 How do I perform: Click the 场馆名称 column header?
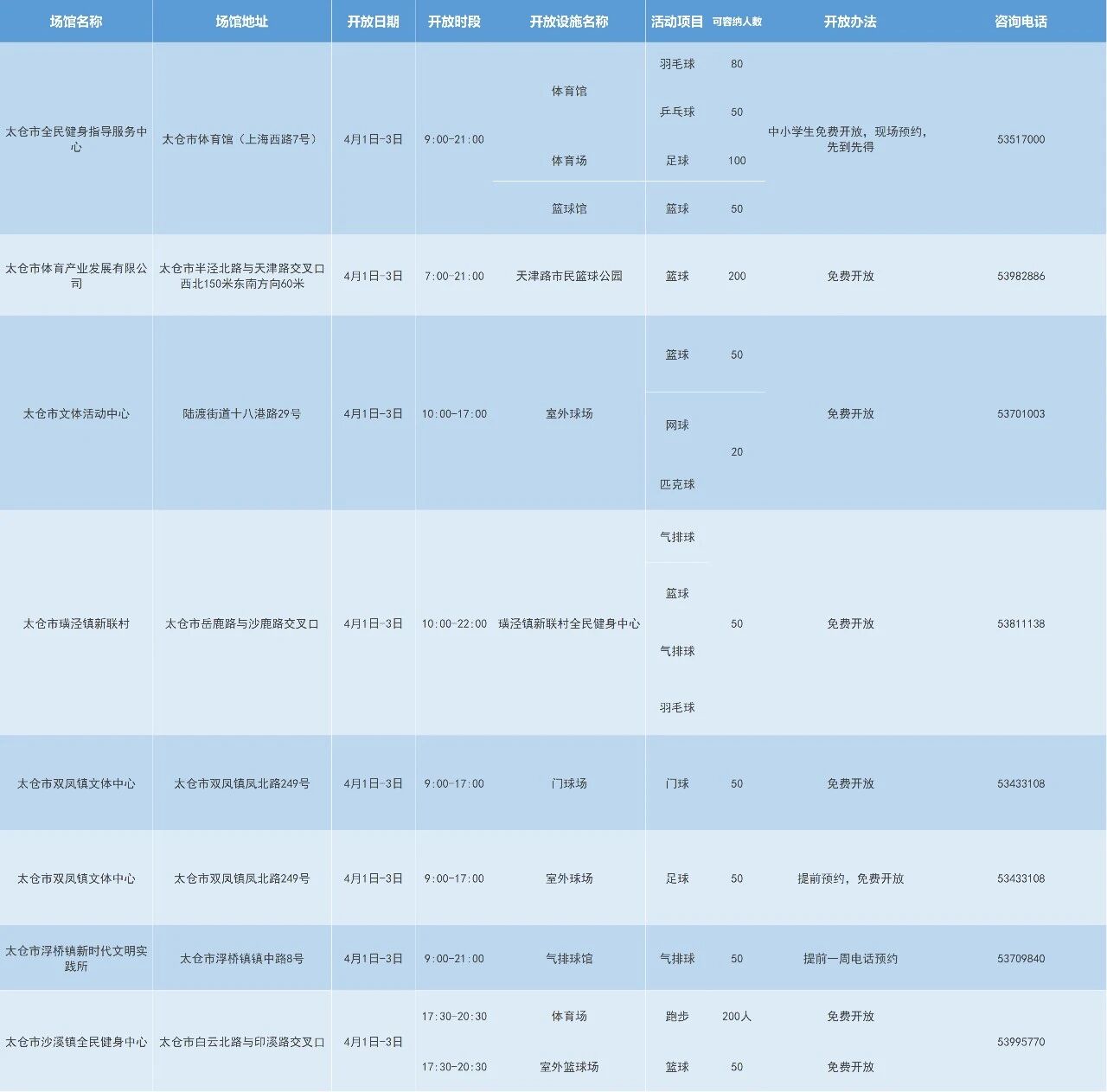(x=76, y=22)
